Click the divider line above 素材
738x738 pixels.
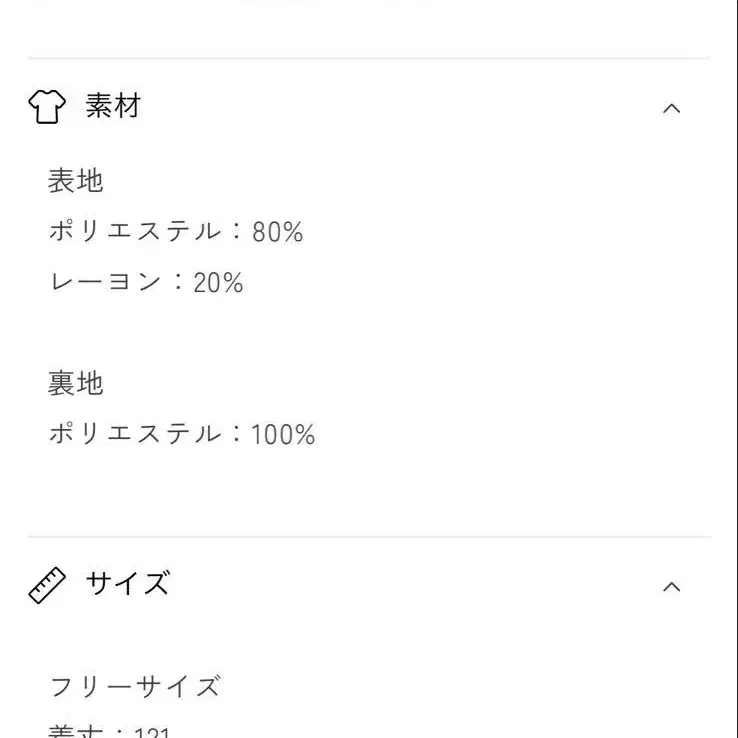369,59
